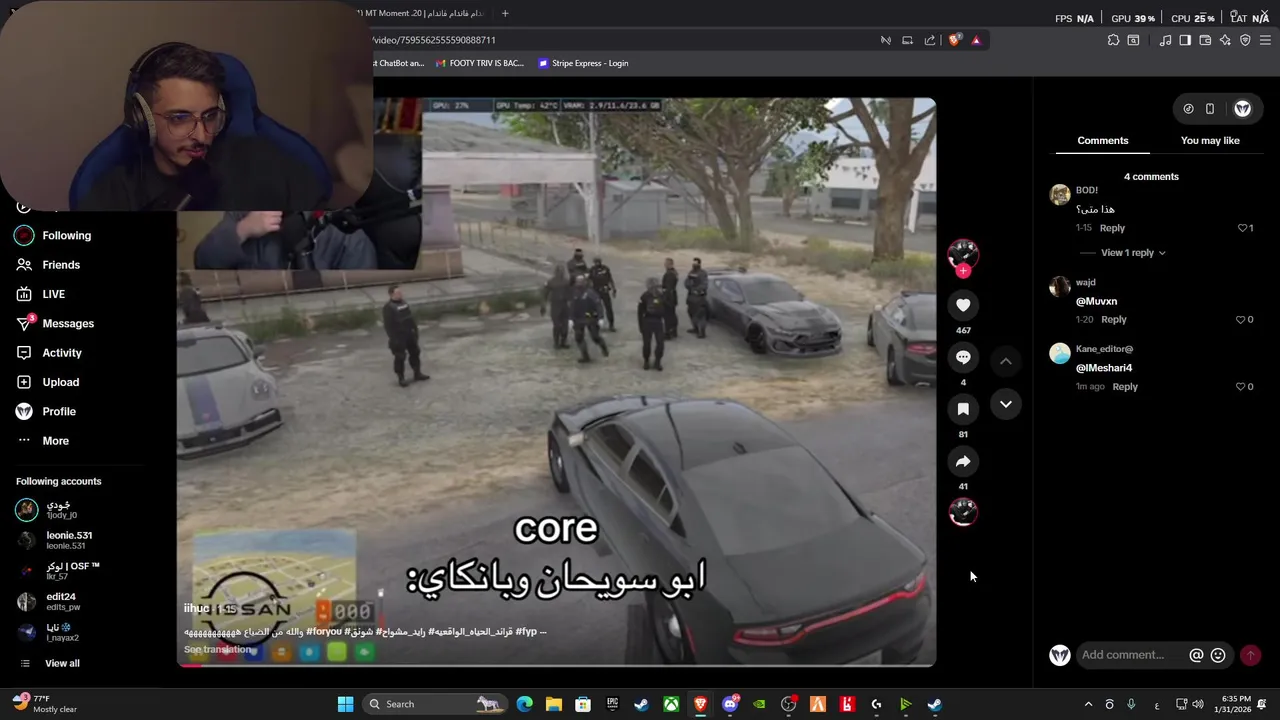Open BOD!'s commenter avatar
Viewport: 1280px width, 720px height.
coord(1060,195)
